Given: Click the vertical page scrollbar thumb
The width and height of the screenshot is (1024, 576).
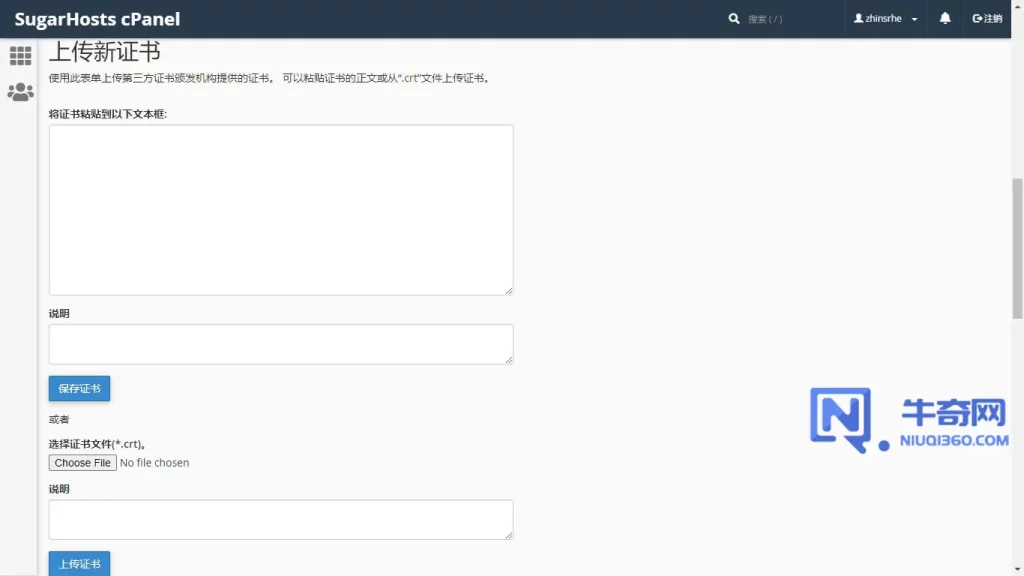Looking at the screenshot, I should click(1017, 248).
